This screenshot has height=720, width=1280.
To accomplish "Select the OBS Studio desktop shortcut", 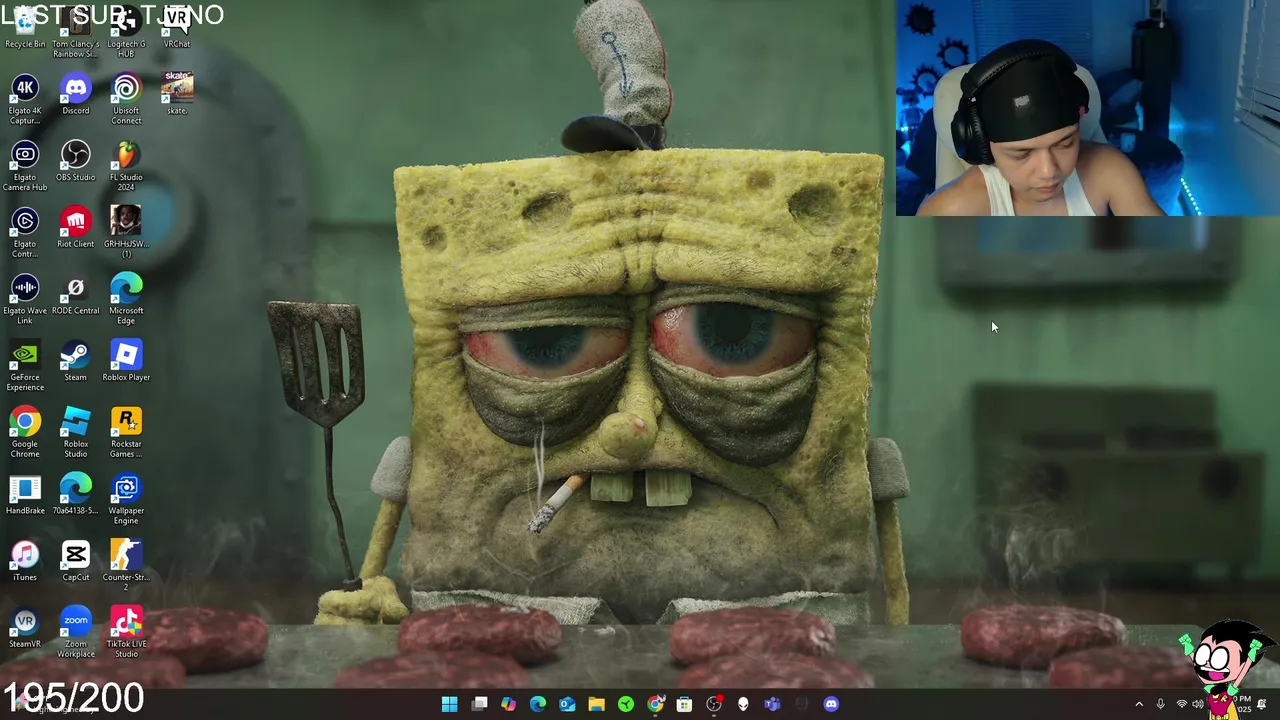I will pos(76,161).
